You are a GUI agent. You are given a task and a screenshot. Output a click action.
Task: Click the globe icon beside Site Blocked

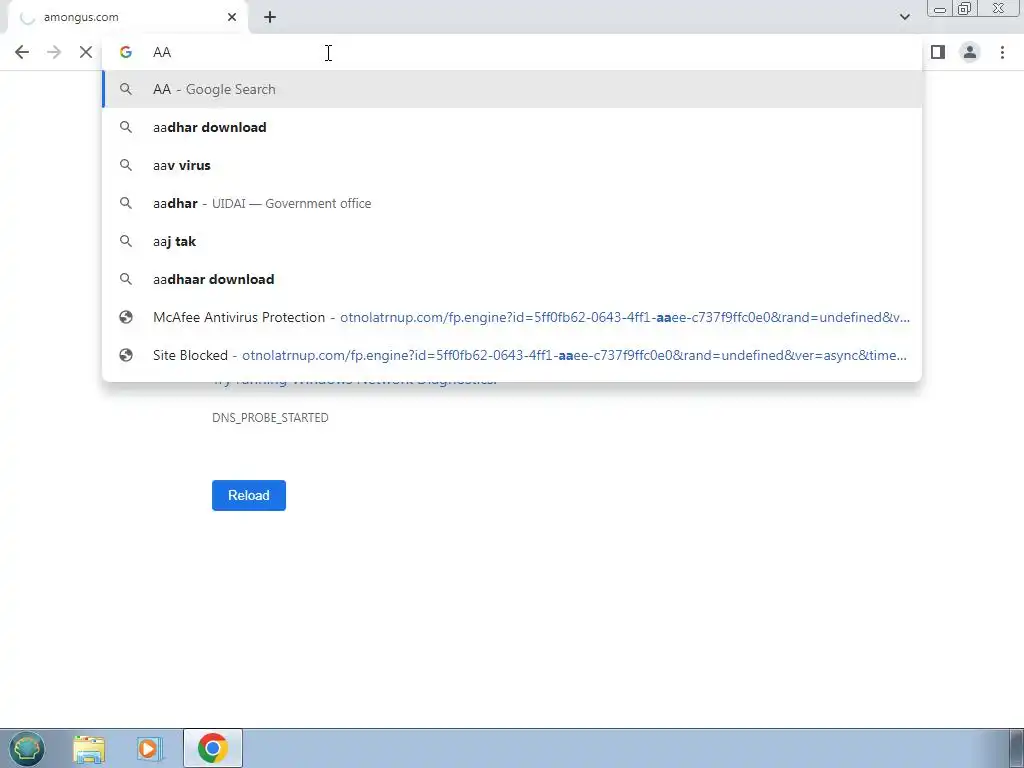coord(126,355)
